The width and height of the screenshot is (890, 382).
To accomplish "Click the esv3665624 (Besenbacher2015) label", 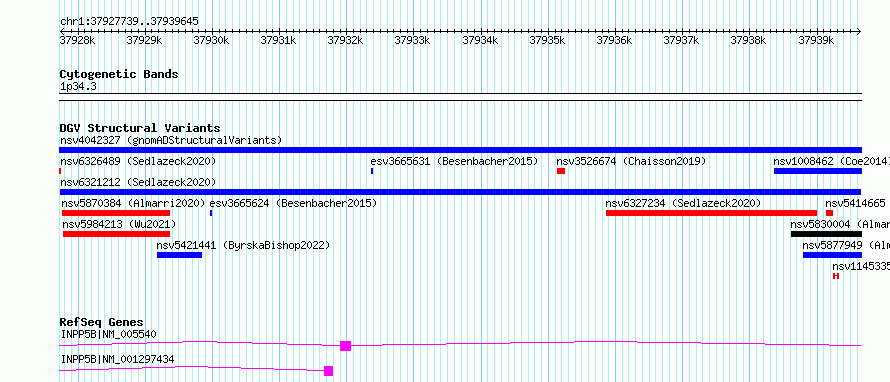I will point(293,203).
